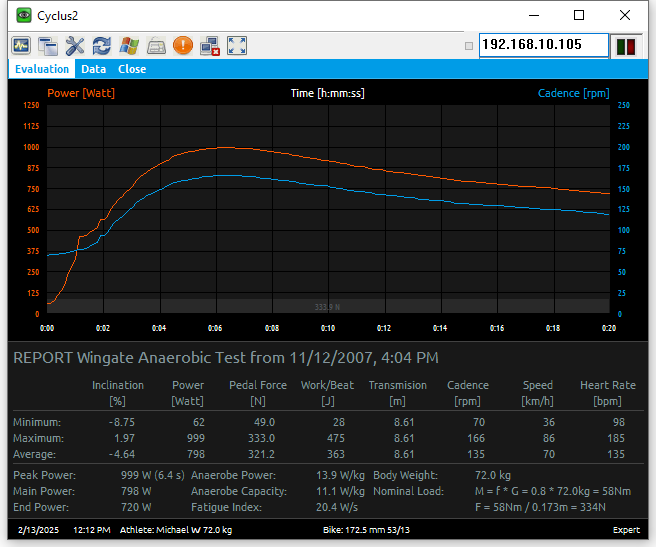Toggle the small checkbox beside the IP address
656x547 pixels.
(469, 46)
